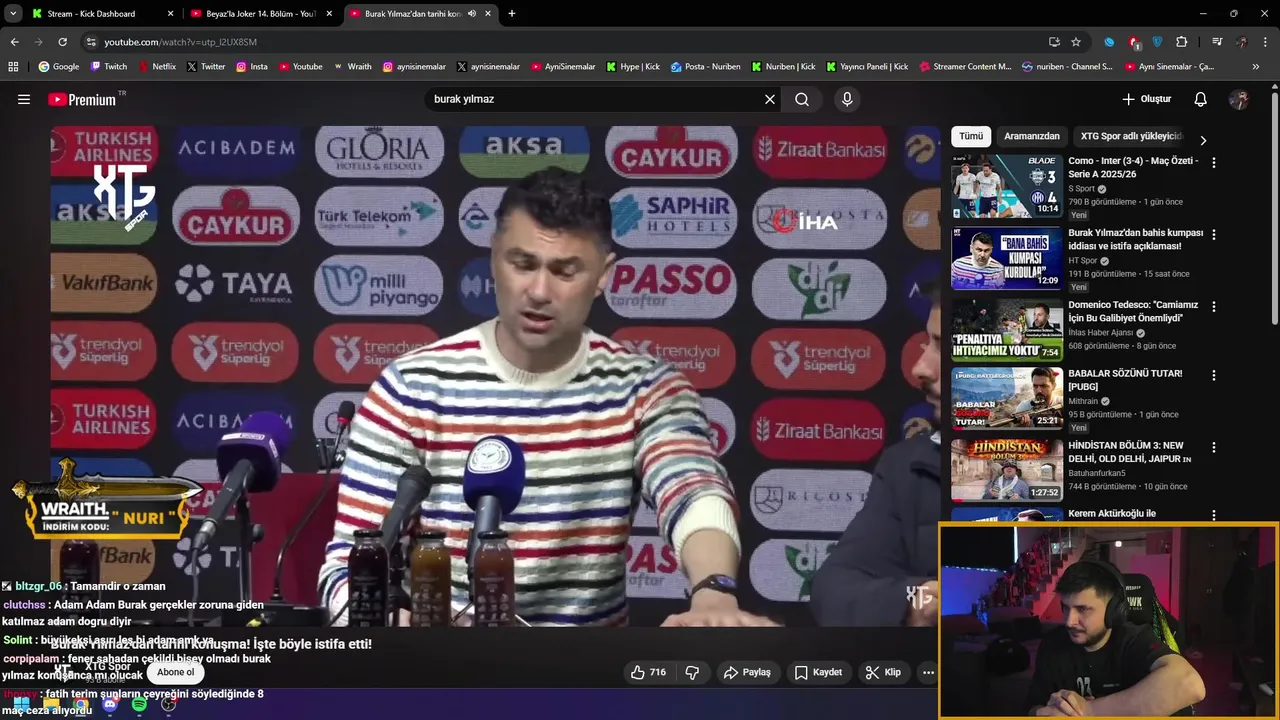Open the Google bookmark
Image resolution: width=1280 pixels, height=720 pixels.
click(x=59, y=67)
